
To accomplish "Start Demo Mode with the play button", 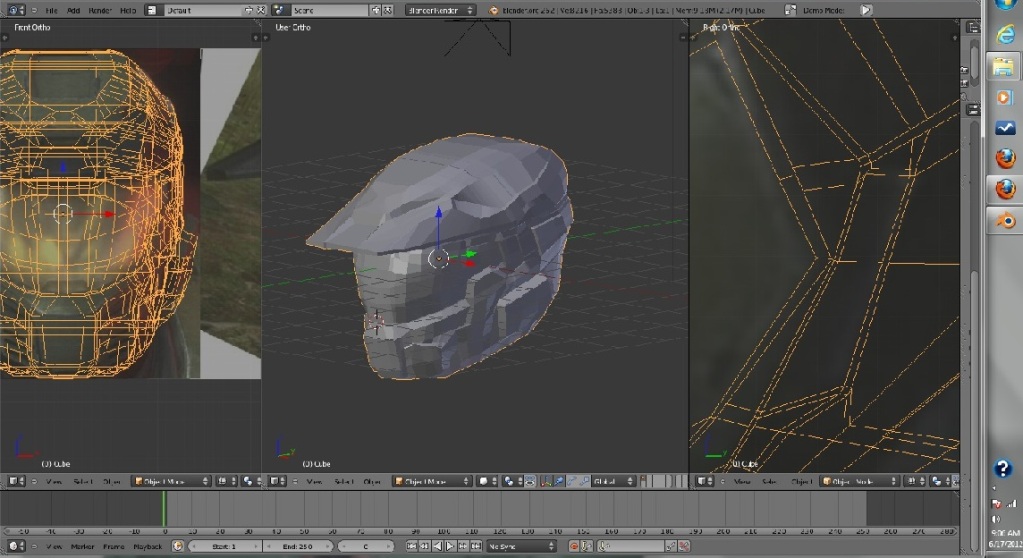I will [866, 10].
